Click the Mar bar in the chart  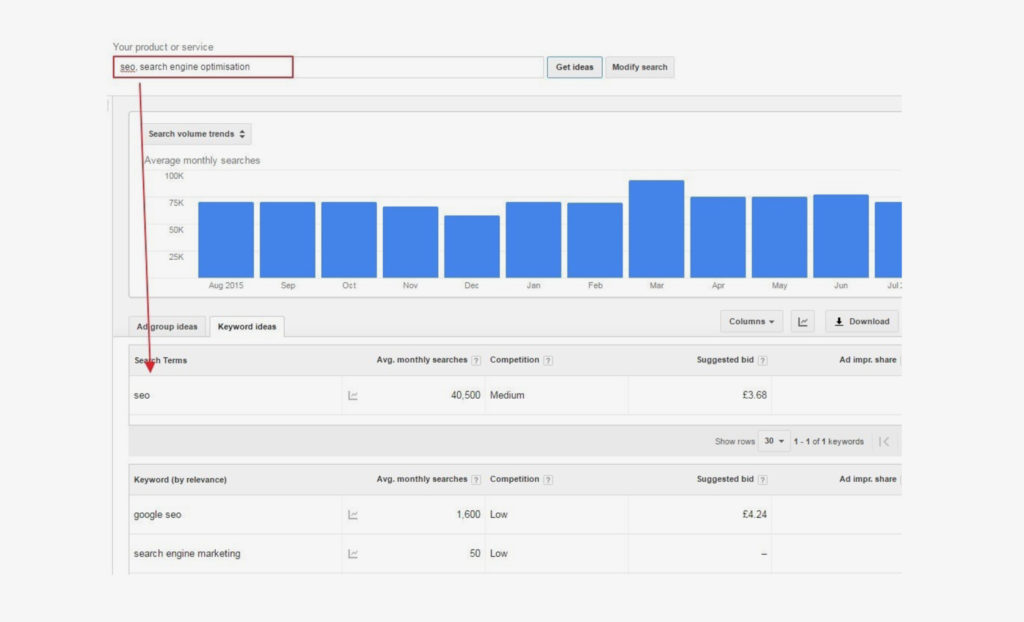coord(656,229)
